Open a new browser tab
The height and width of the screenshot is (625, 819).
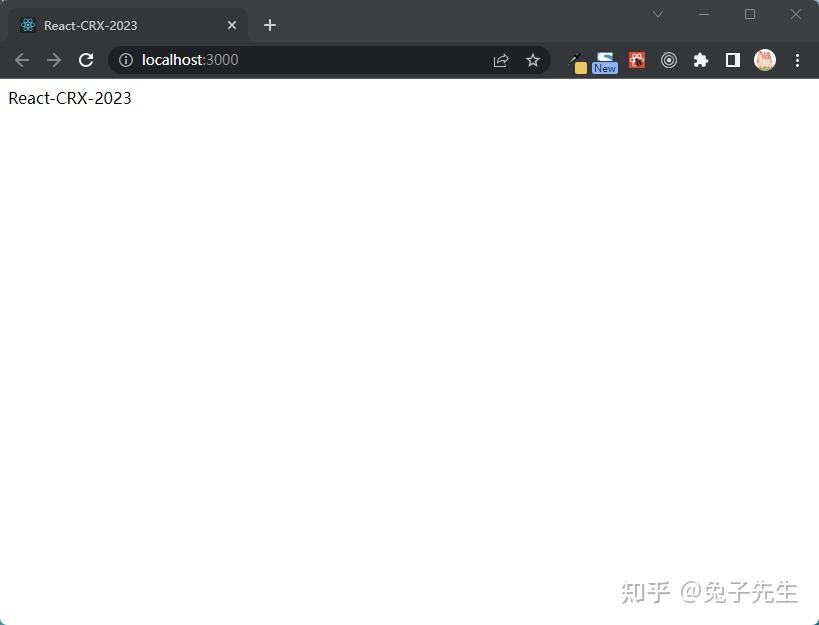pyautogui.click(x=269, y=24)
